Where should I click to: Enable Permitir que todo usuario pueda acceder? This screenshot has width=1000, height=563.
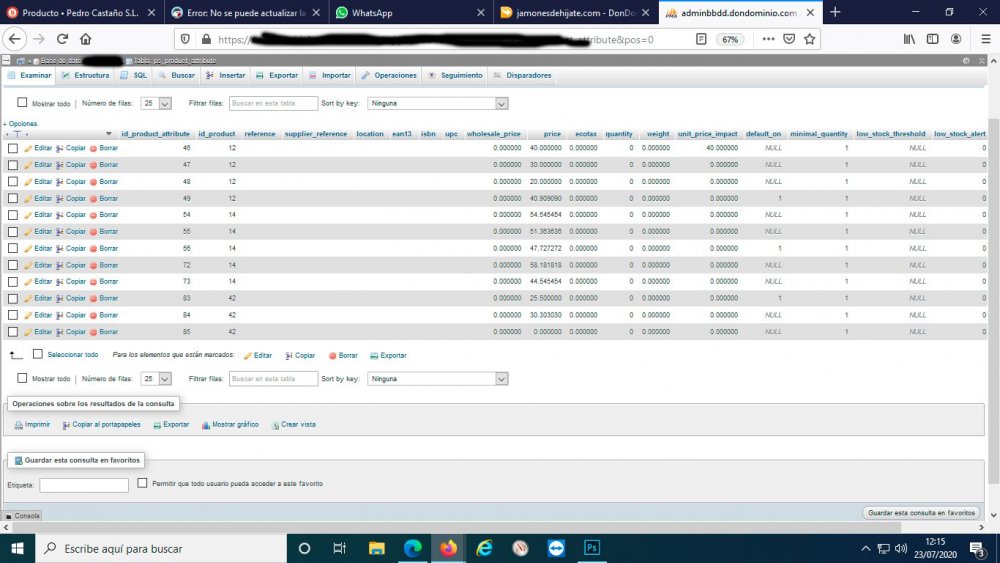pyautogui.click(x=142, y=483)
